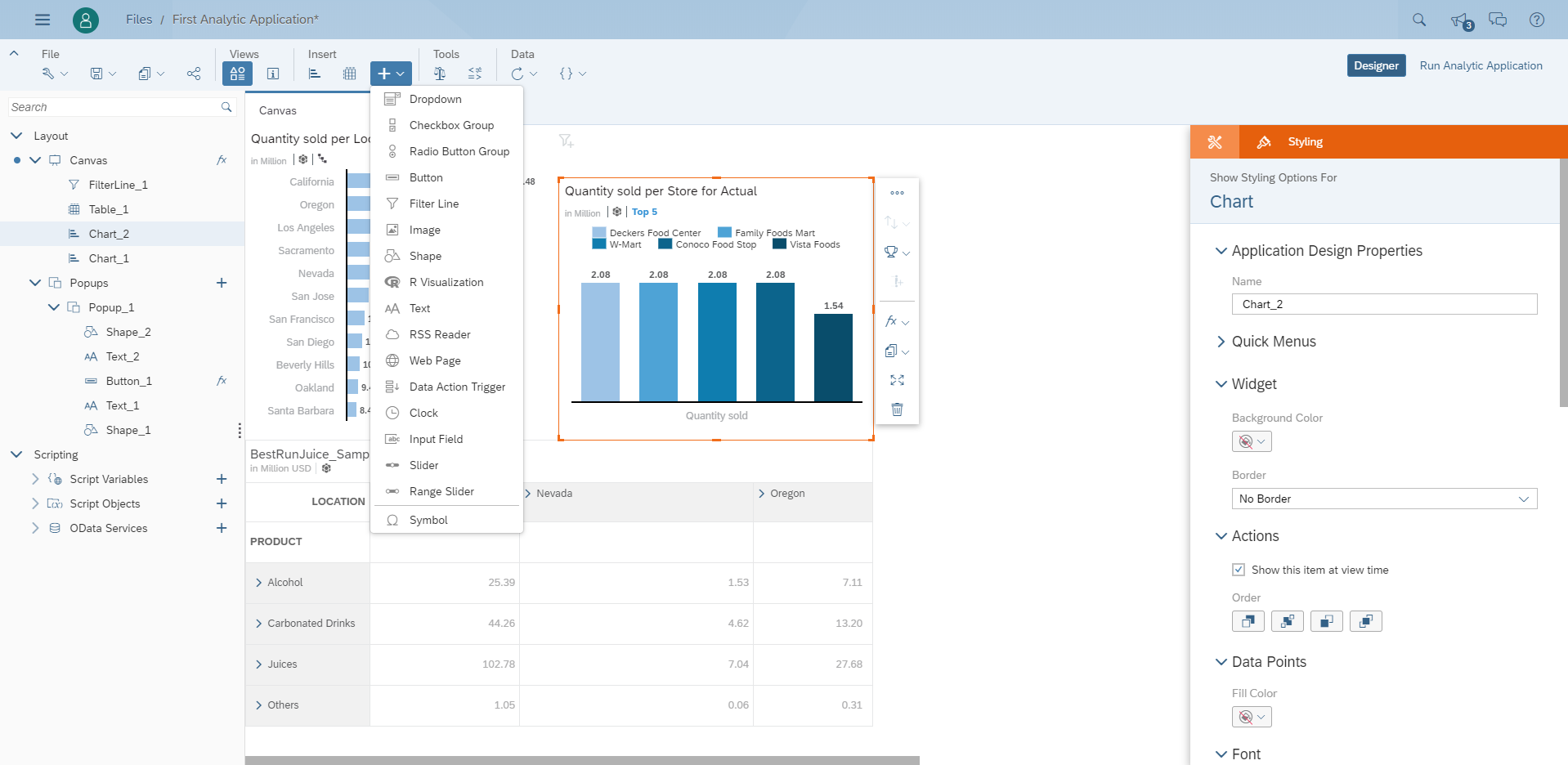Delete Chart_2 using the trash icon

pos(897,409)
